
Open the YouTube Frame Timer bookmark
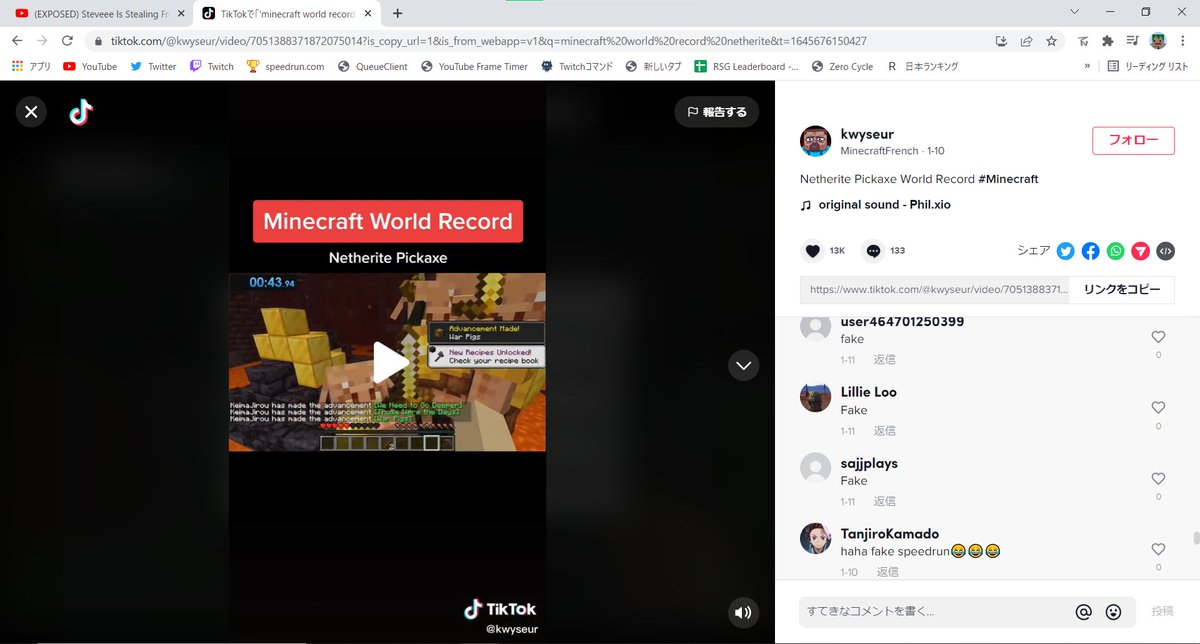(474, 66)
